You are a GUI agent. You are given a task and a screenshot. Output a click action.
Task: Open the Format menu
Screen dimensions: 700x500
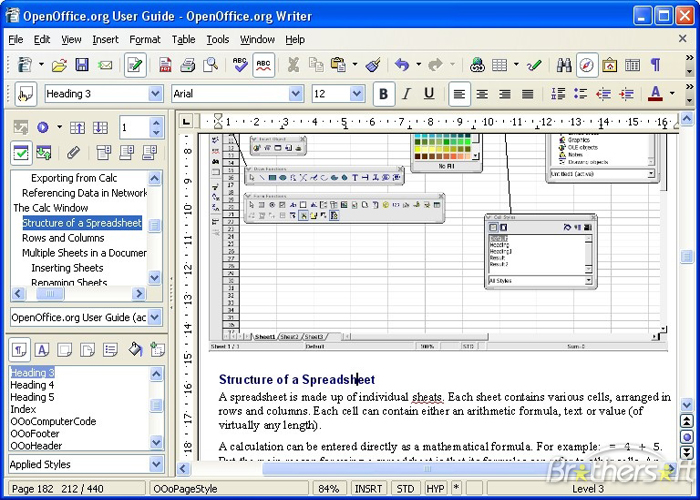[x=145, y=40]
